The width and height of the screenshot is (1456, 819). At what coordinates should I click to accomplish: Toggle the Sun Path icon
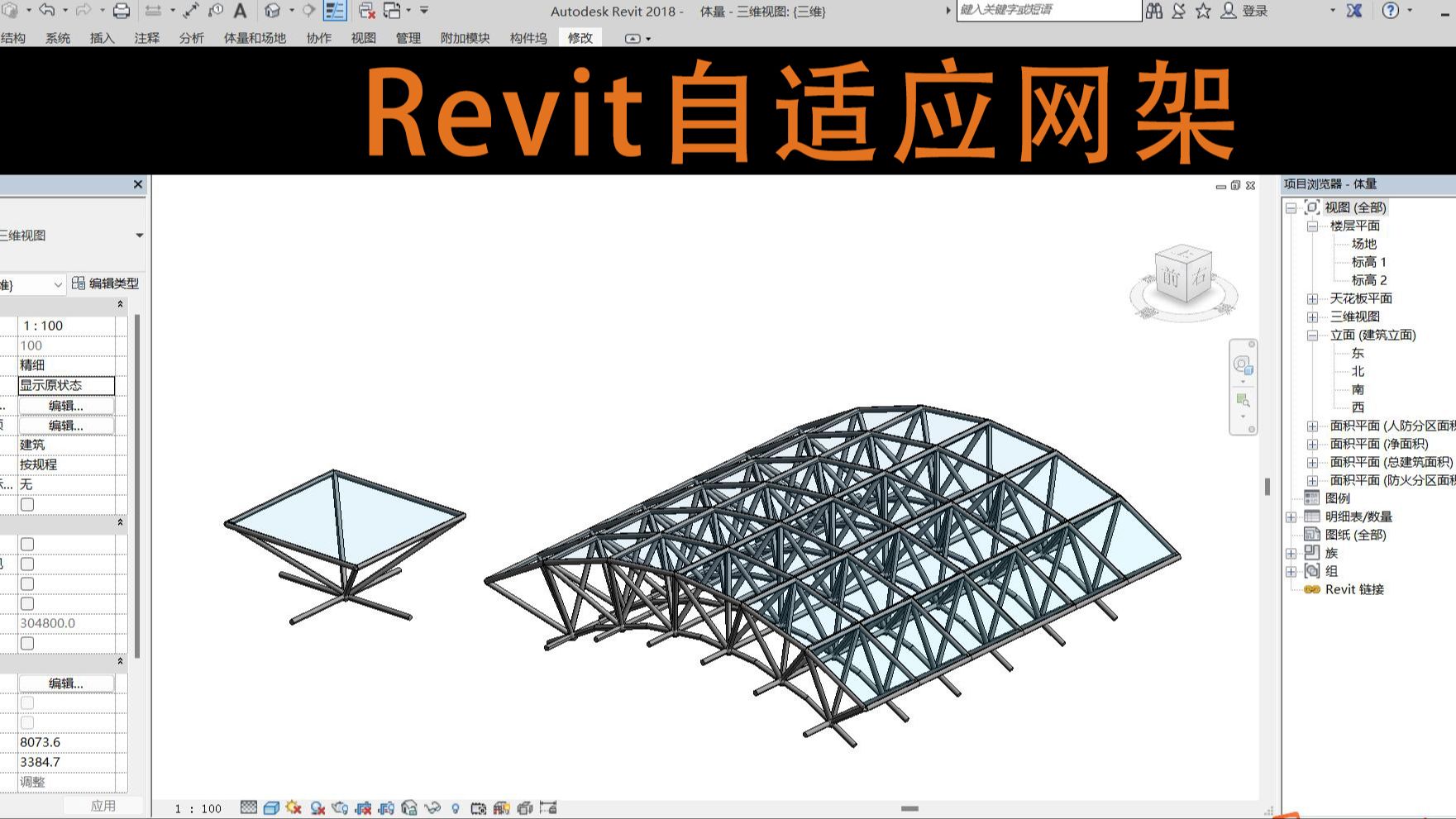point(294,807)
